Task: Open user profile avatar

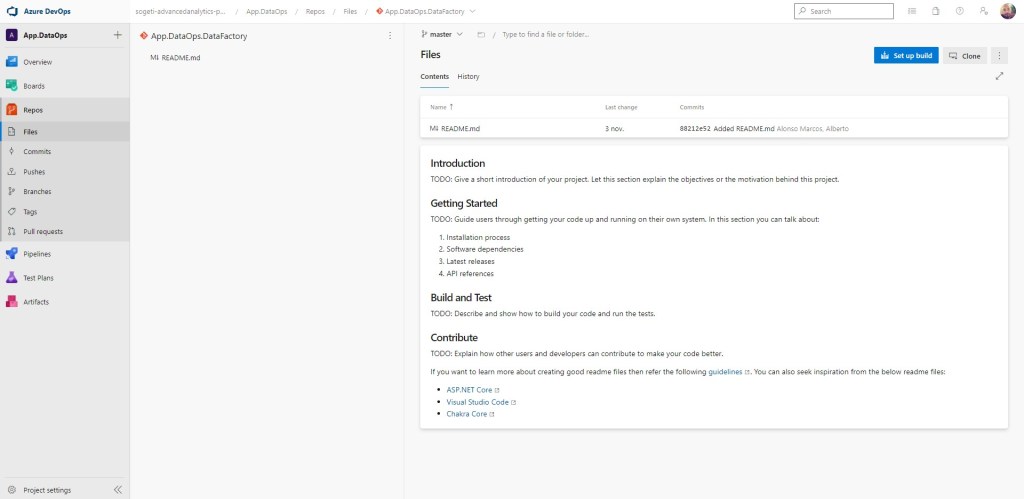Action: tap(1007, 11)
